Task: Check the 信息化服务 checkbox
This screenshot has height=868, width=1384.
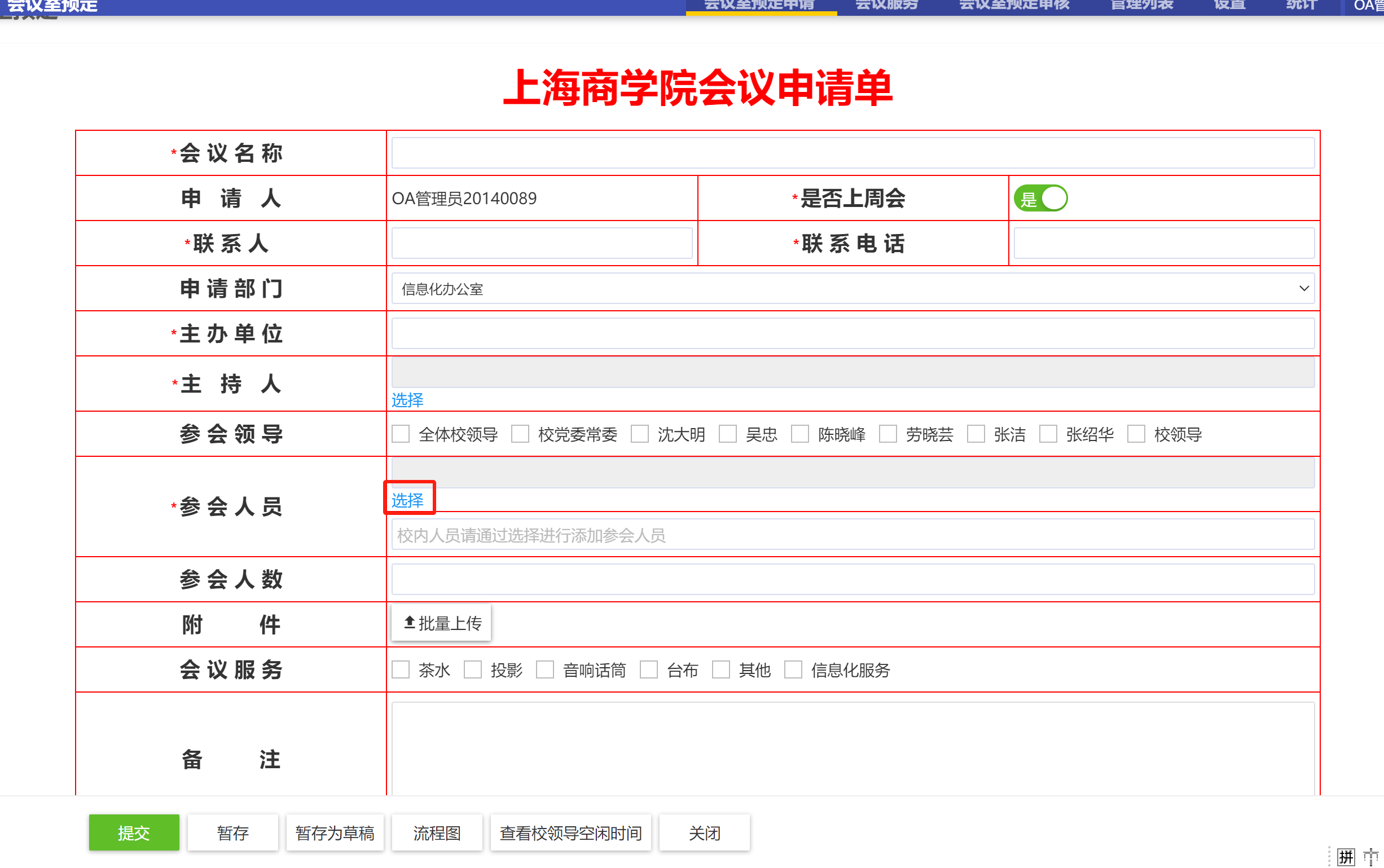Action: click(793, 669)
